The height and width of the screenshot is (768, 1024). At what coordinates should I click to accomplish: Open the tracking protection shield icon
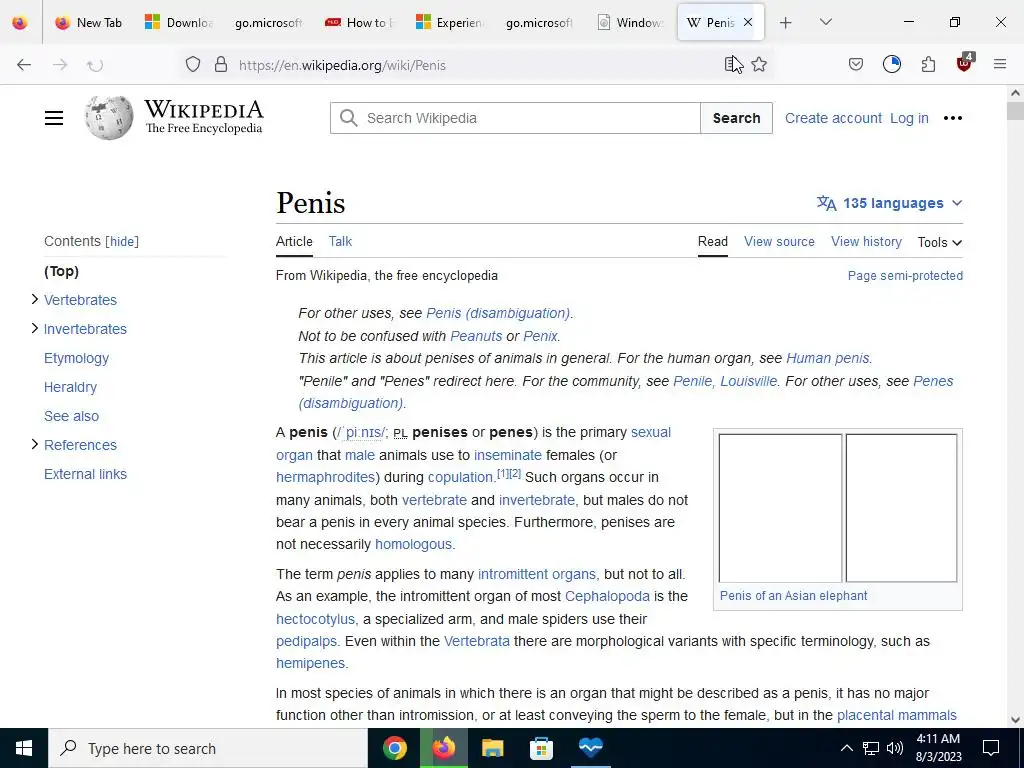coord(193,64)
